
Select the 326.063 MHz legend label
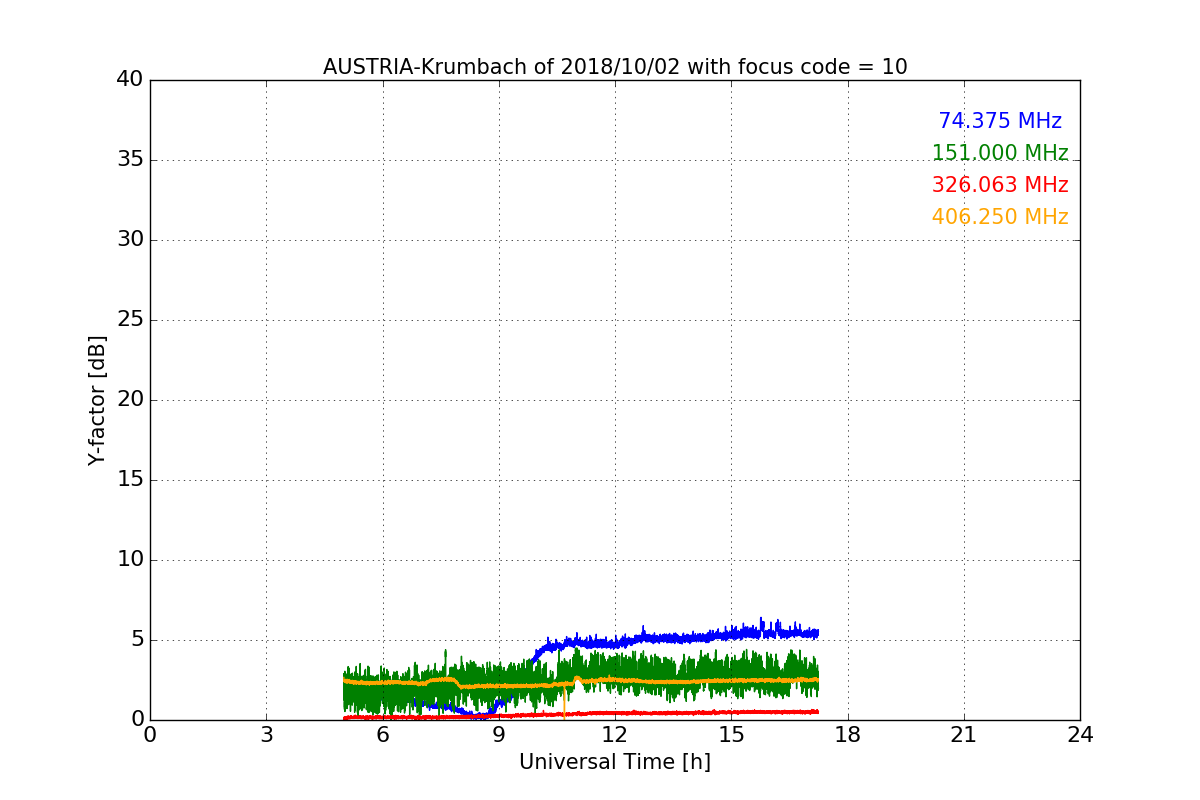[1000, 185]
